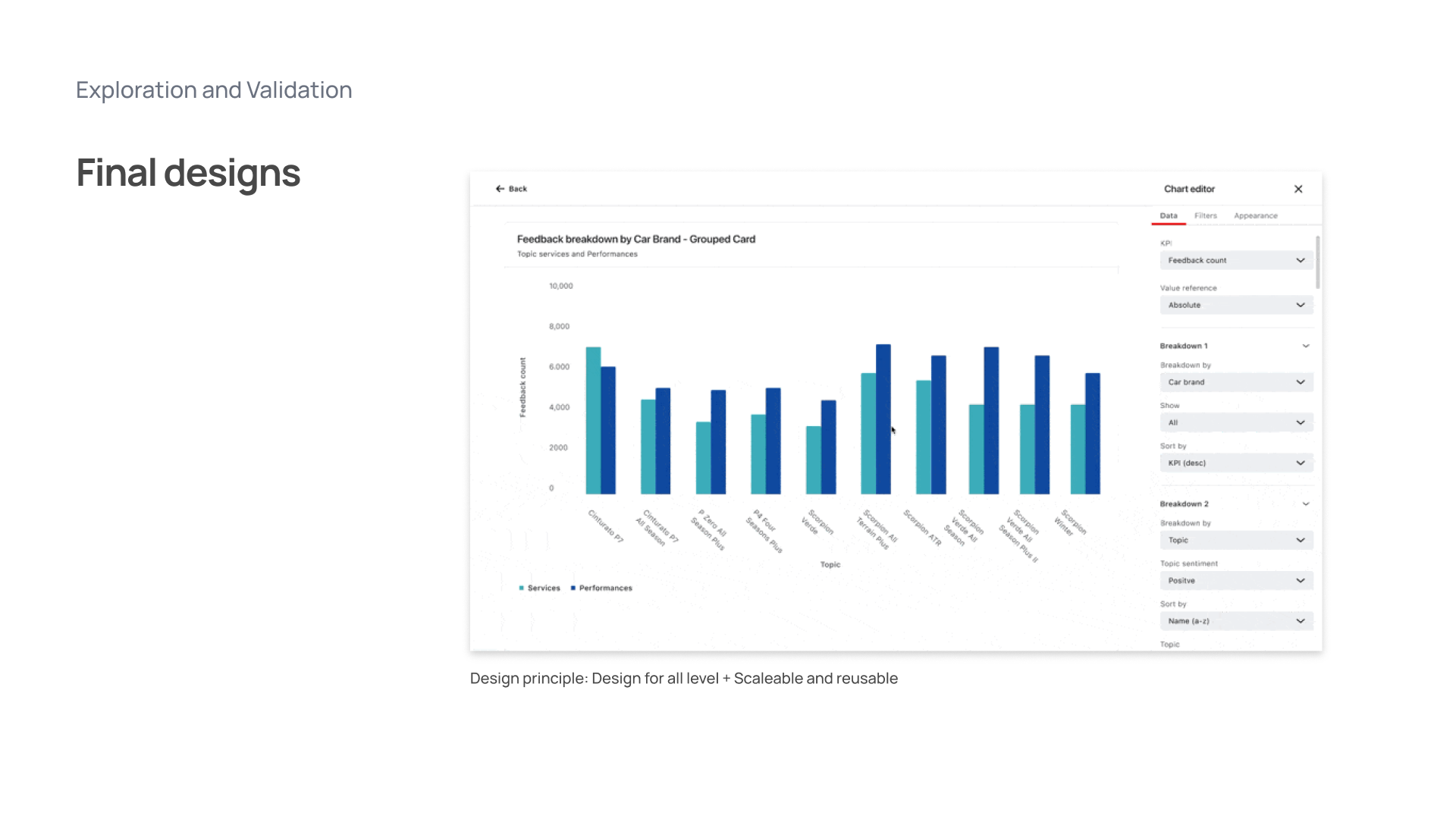The width and height of the screenshot is (1456, 819).
Task: Click the Back text link
Action: (518, 189)
